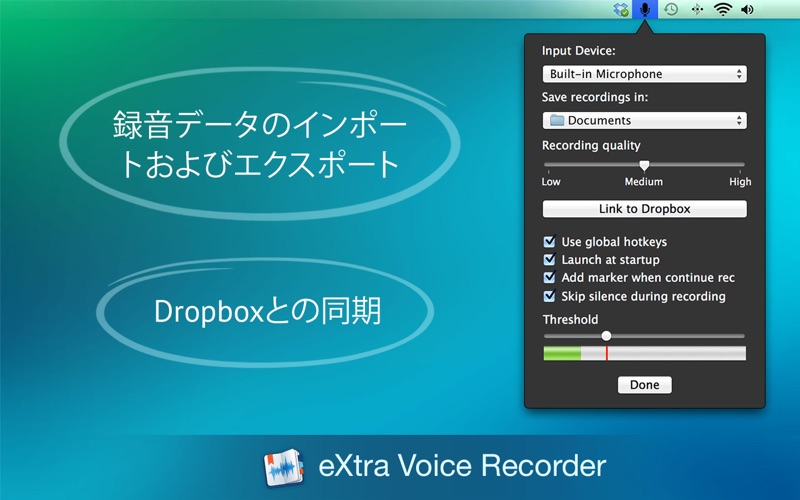Click the Threshold slider knob
800x500 pixels.
[606, 336]
